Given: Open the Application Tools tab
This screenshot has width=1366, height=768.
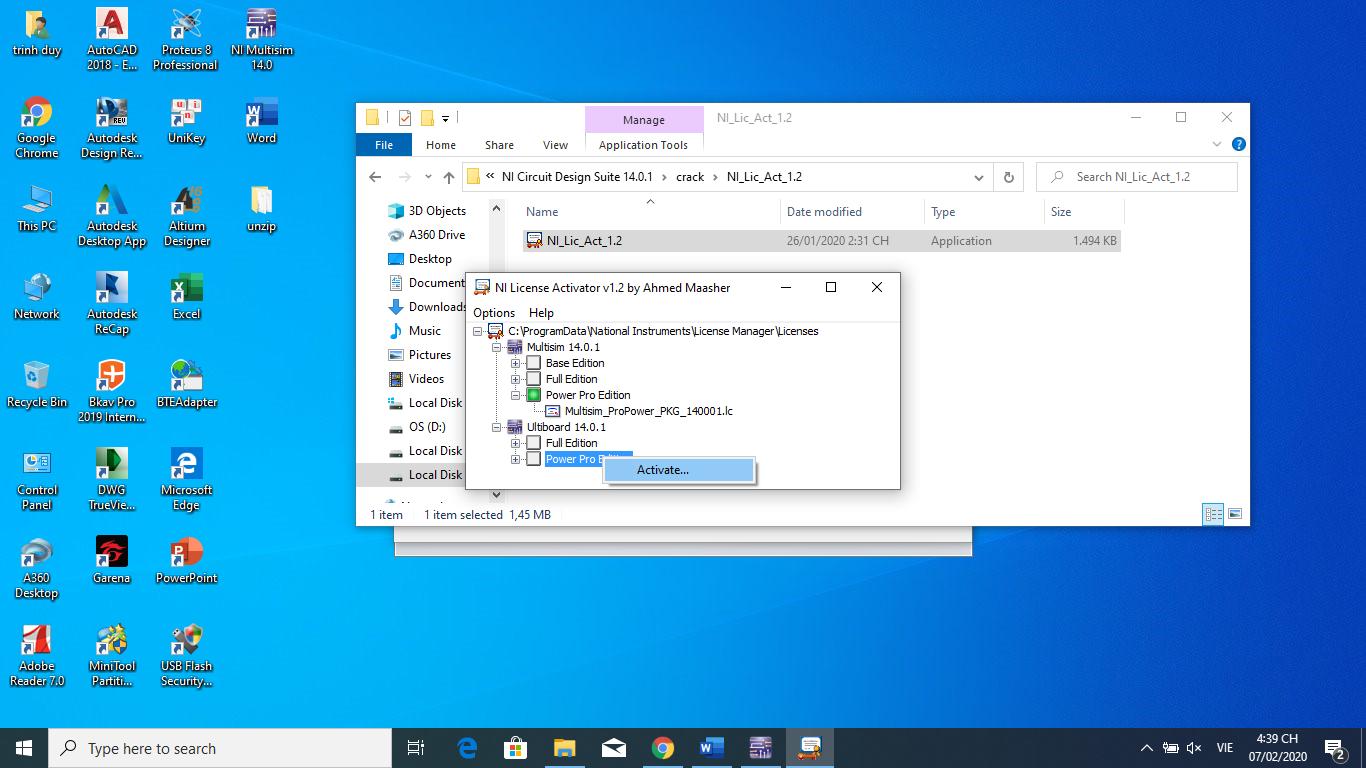Looking at the screenshot, I should point(643,145).
